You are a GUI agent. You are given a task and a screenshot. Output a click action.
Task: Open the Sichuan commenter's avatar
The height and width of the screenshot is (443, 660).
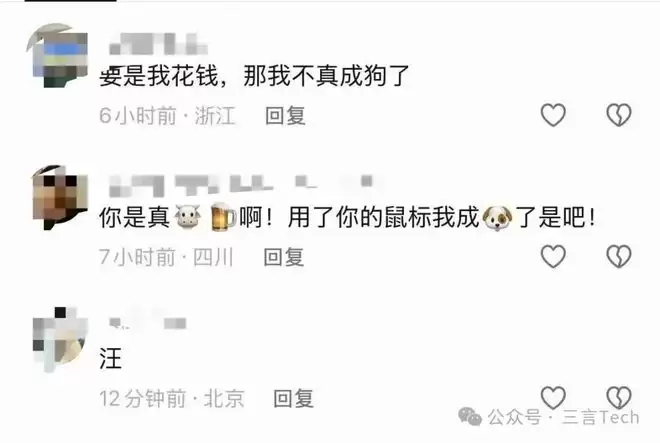click(59, 197)
